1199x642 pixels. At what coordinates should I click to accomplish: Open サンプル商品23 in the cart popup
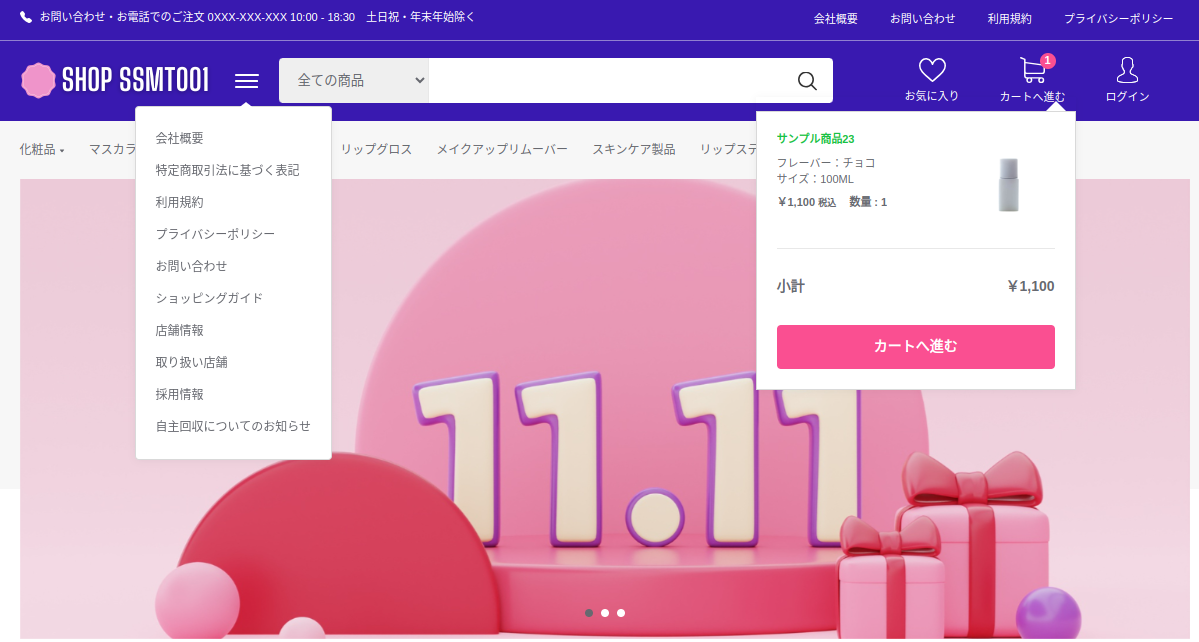815,138
